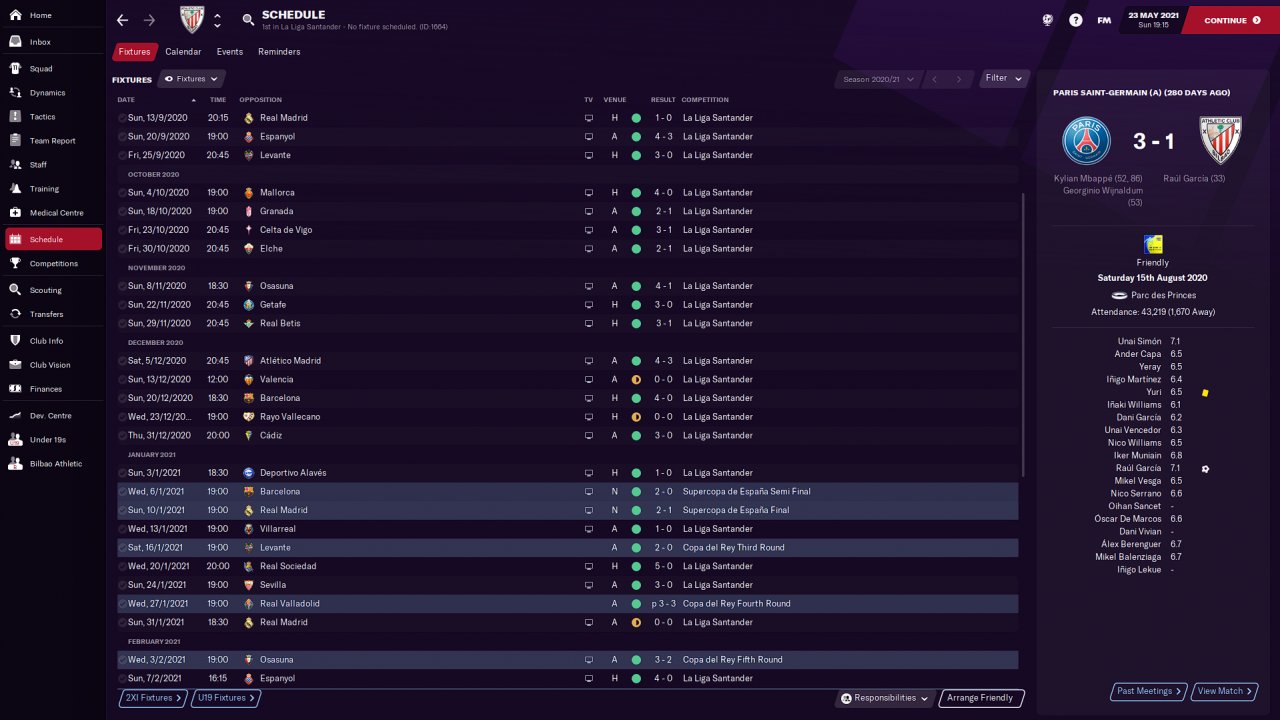Go to the next season arrow
Viewport: 1280px width, 720px height.
pos(959,79)
